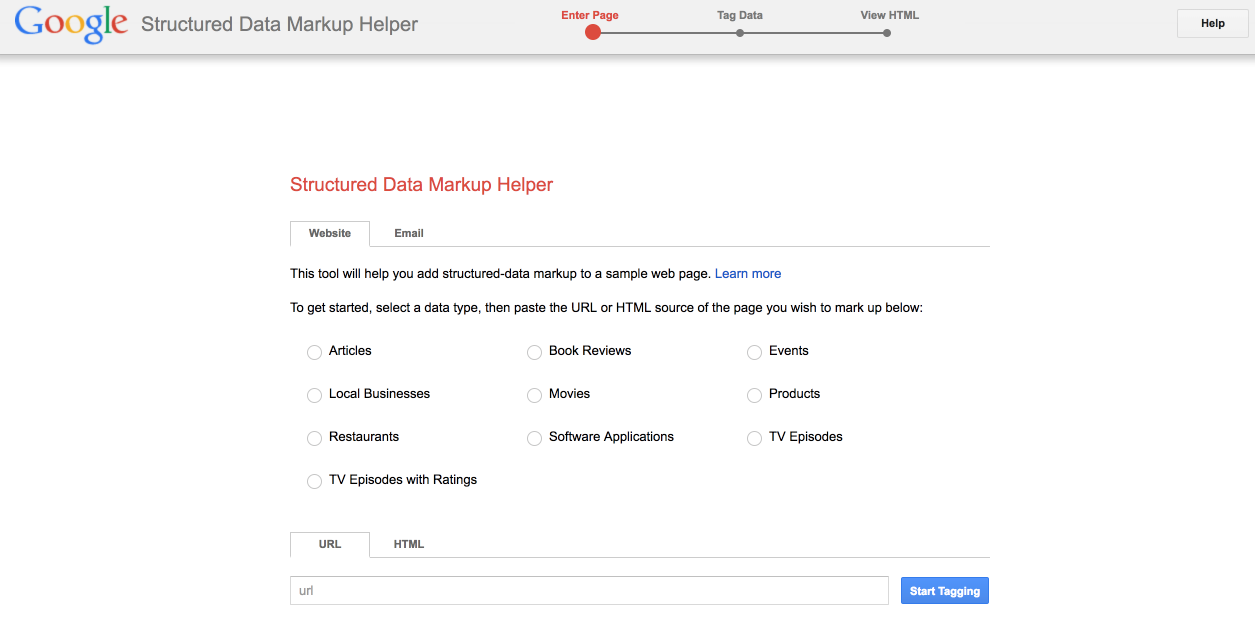Select the Restaurants data type
Screen dimensions: 1255x625
coord(314,438)
